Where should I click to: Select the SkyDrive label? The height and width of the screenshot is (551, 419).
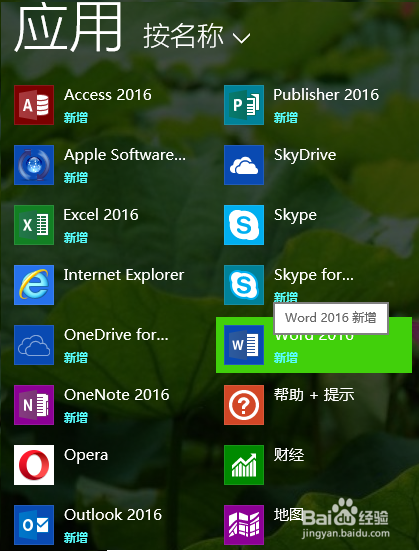[305, 155]
